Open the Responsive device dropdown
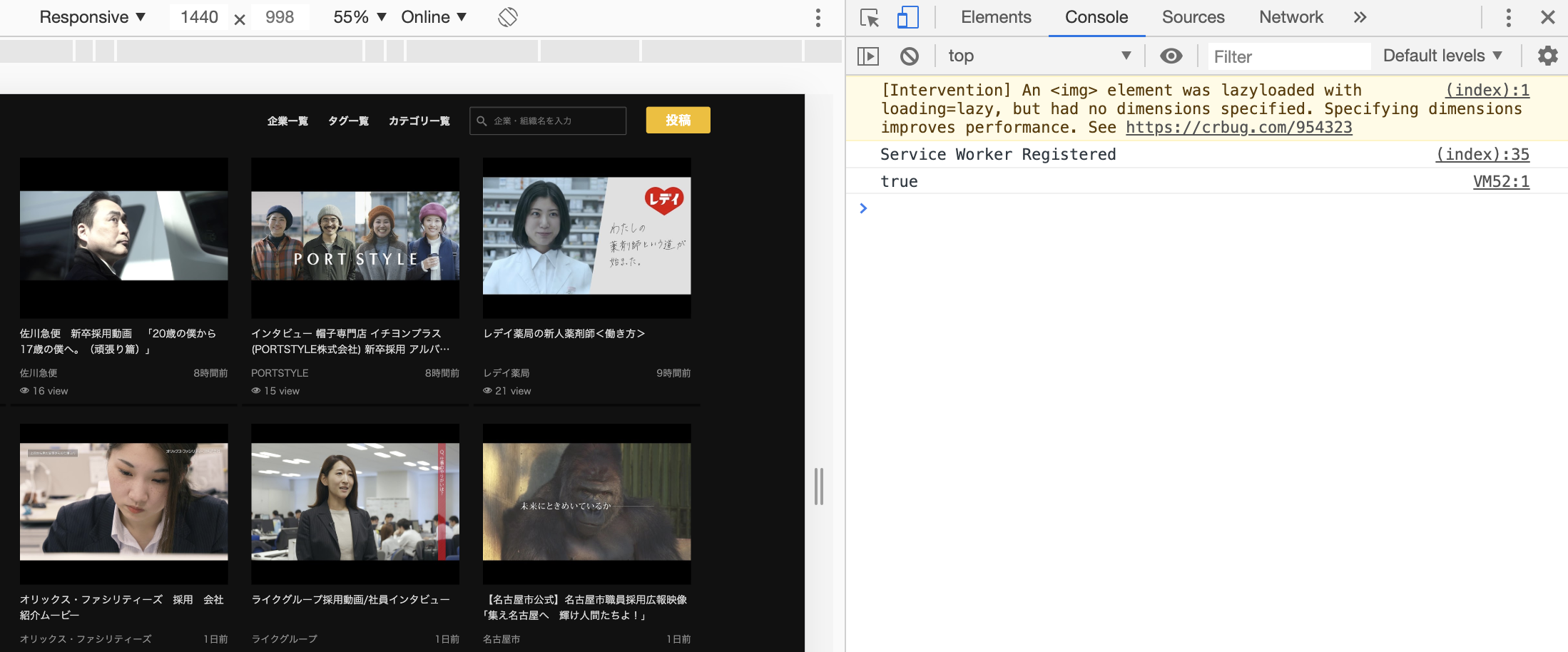Viewport: 1568px width, 652px height. click(92, 17)
